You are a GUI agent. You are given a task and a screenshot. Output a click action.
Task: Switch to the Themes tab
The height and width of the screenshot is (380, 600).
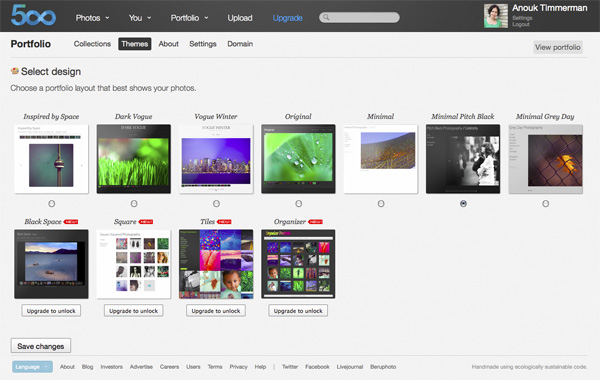(135, 44)
